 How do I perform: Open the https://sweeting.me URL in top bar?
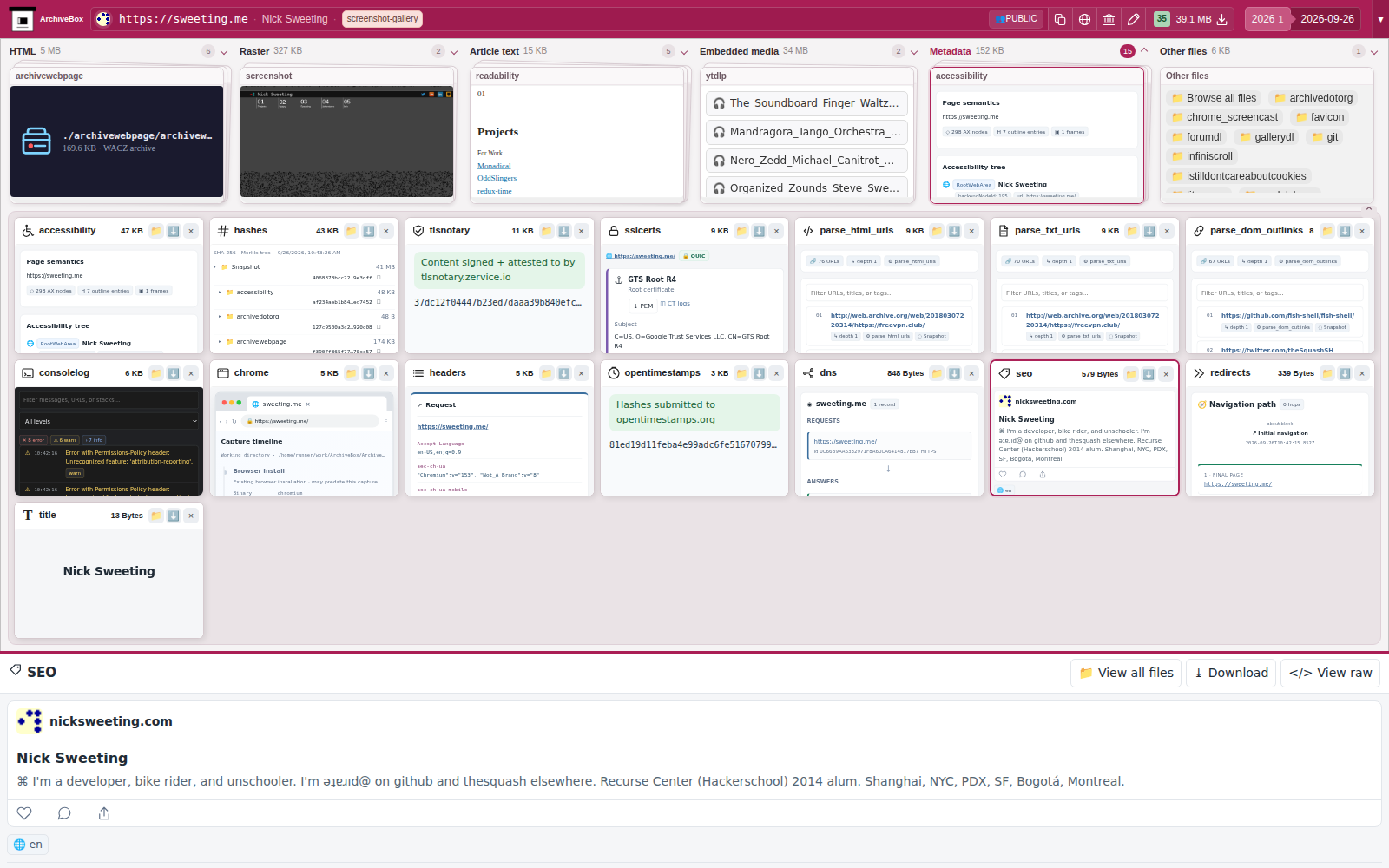(183, 19)
